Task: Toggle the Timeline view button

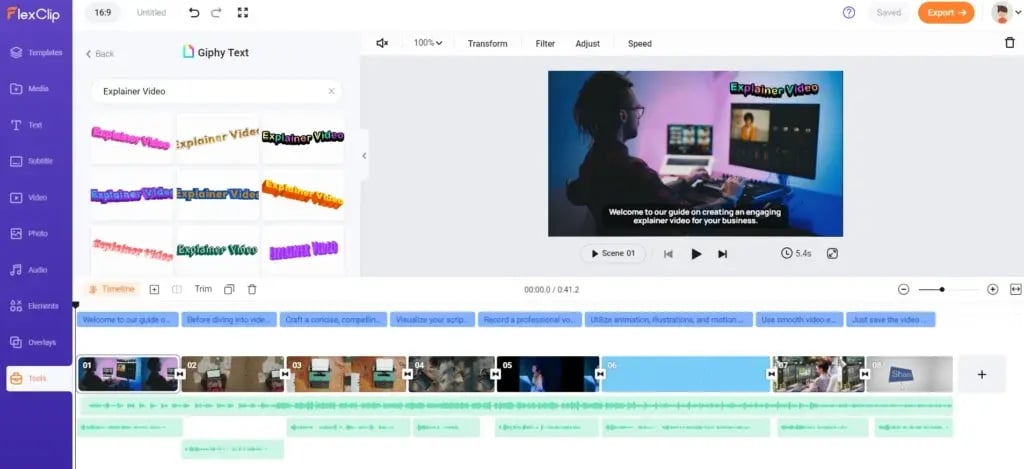Action: pos(111,289)
